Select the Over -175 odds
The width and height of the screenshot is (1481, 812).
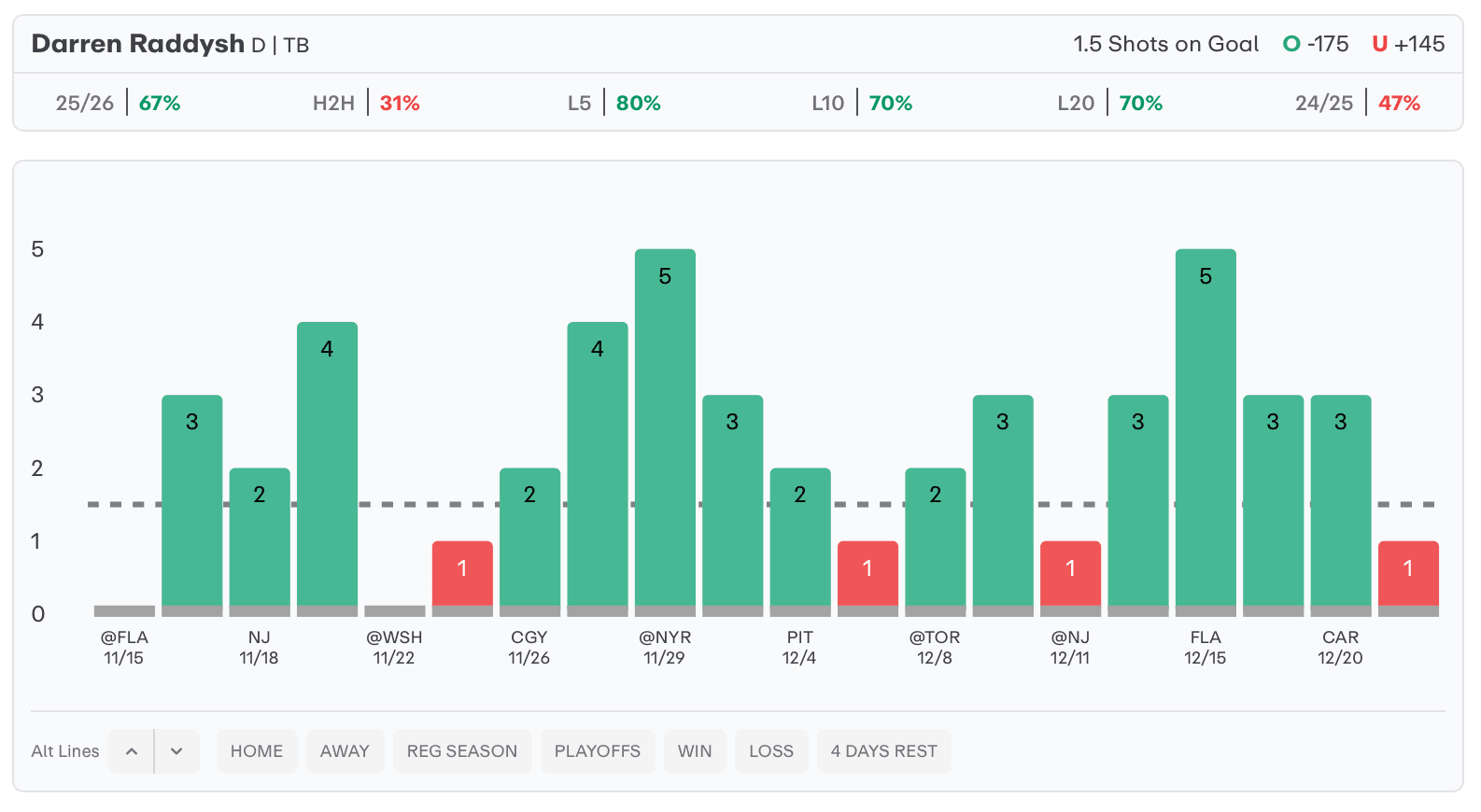1317,44
